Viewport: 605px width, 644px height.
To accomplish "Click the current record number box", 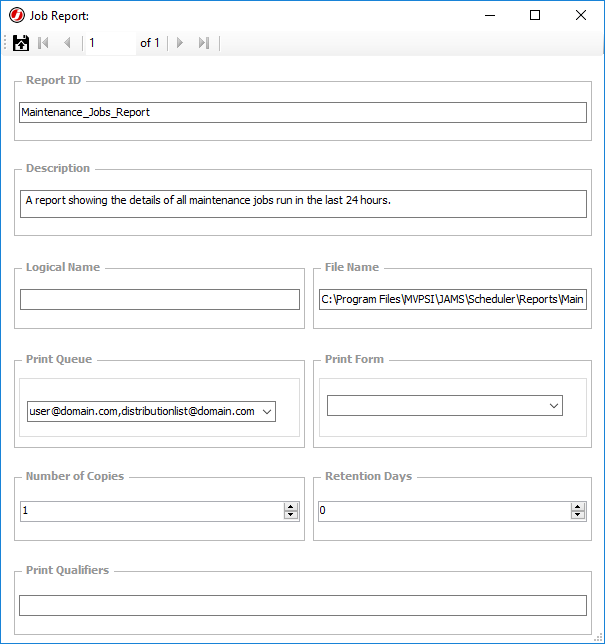I will [110, 43].
